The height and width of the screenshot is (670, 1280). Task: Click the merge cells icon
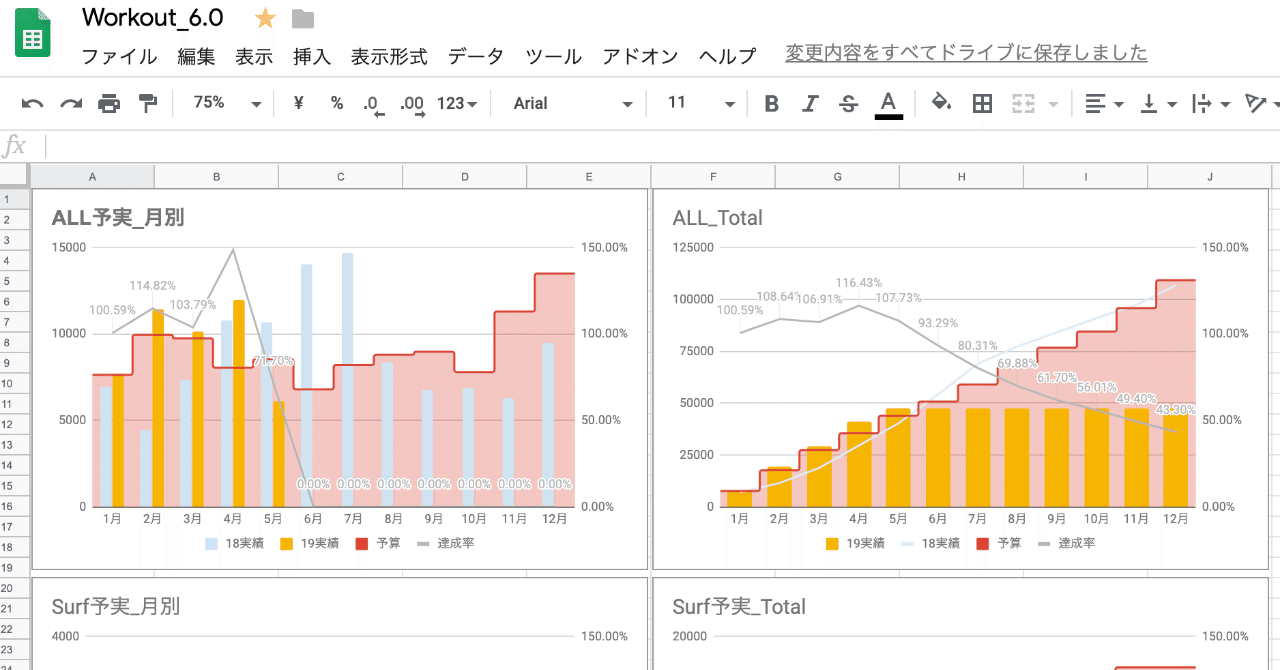[1022, 103]
